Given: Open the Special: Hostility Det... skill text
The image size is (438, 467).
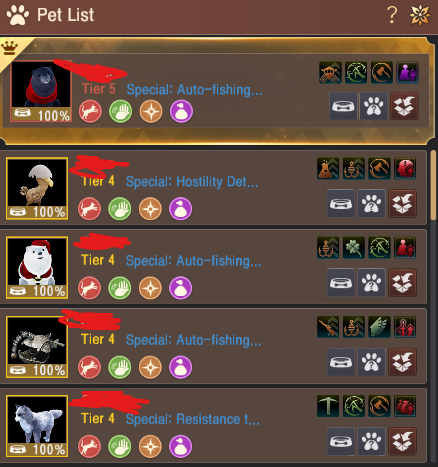Looking at the screenshot, I should [192, 182].
